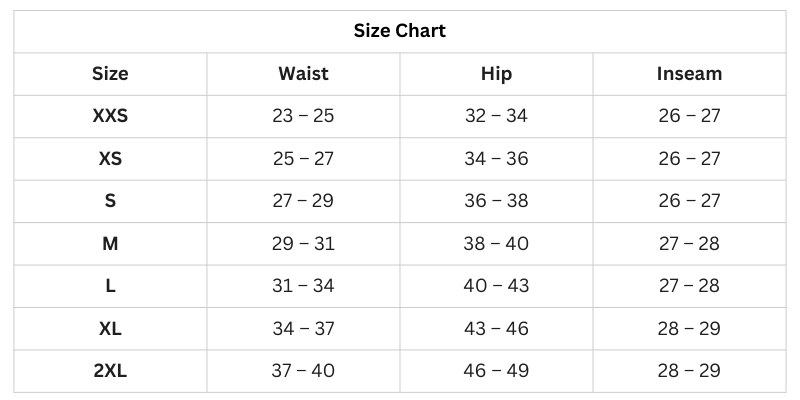
Task: Select the inseam value in the XL row
Action: click(689, 329)
